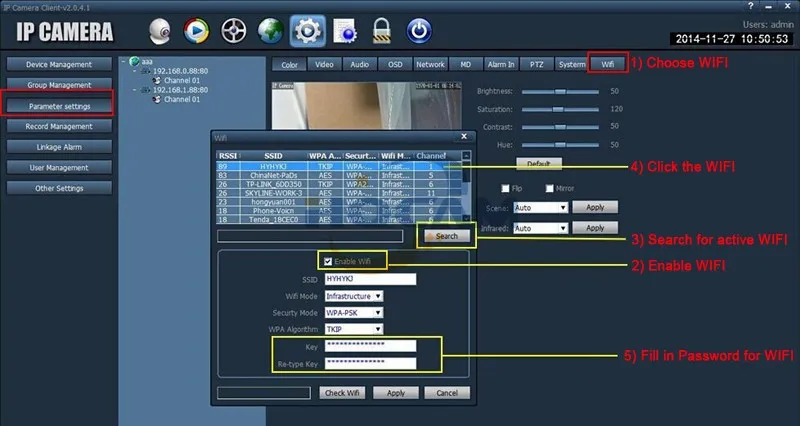Click Apply next to Infrared
The image size is (800, 426).
tap(595, 228)
